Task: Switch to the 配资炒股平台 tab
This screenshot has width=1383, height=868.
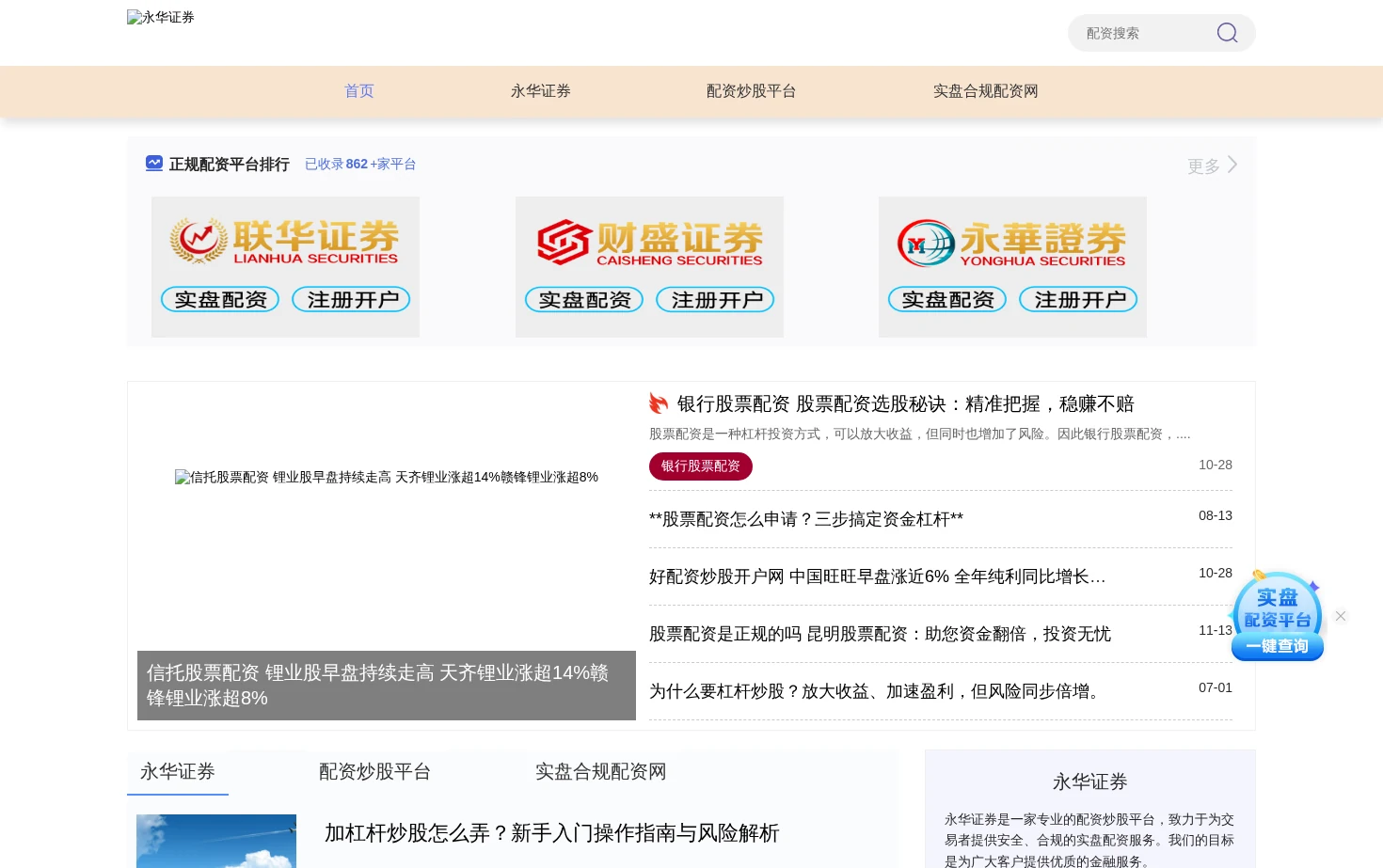Action: [375, 772]
